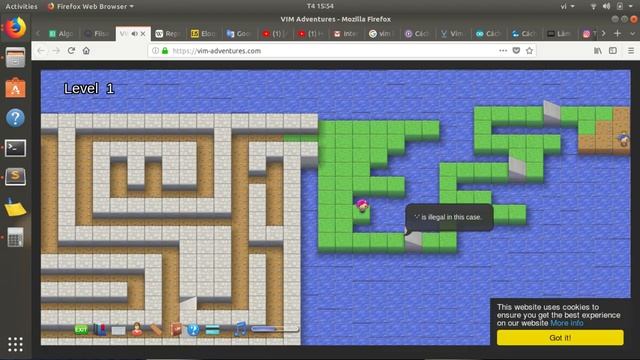640x360 pixels.
Task: Close the active VIM Adventures tab
Action: coord(143,34)
